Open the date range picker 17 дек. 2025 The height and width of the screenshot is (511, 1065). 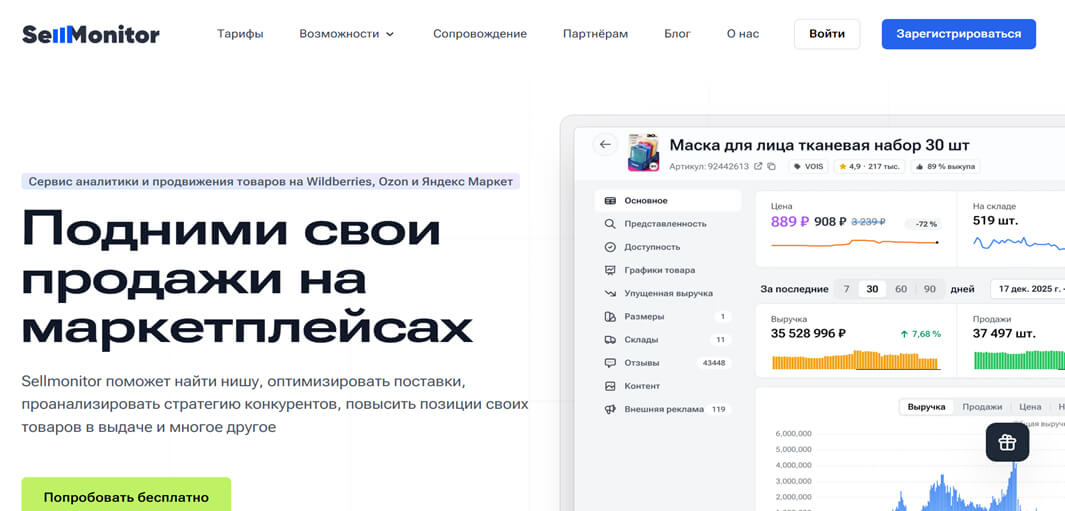1027,289
